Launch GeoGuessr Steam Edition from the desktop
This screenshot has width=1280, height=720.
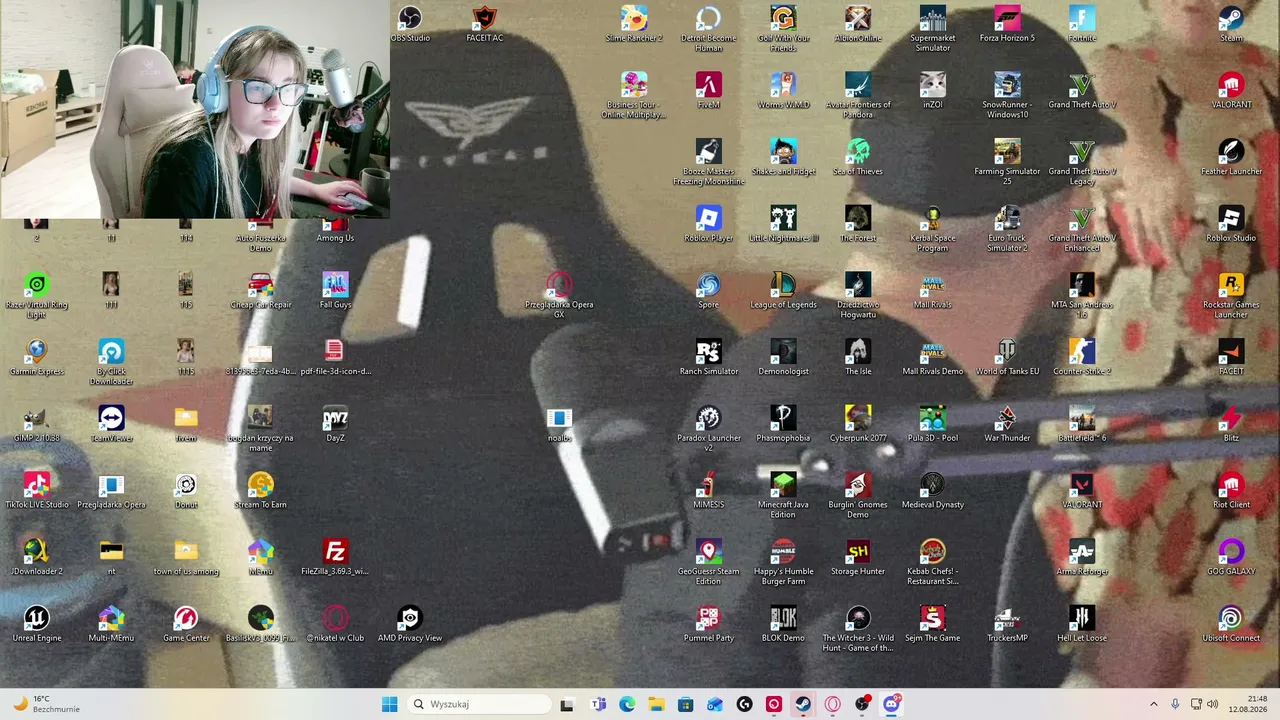(708, 562)
